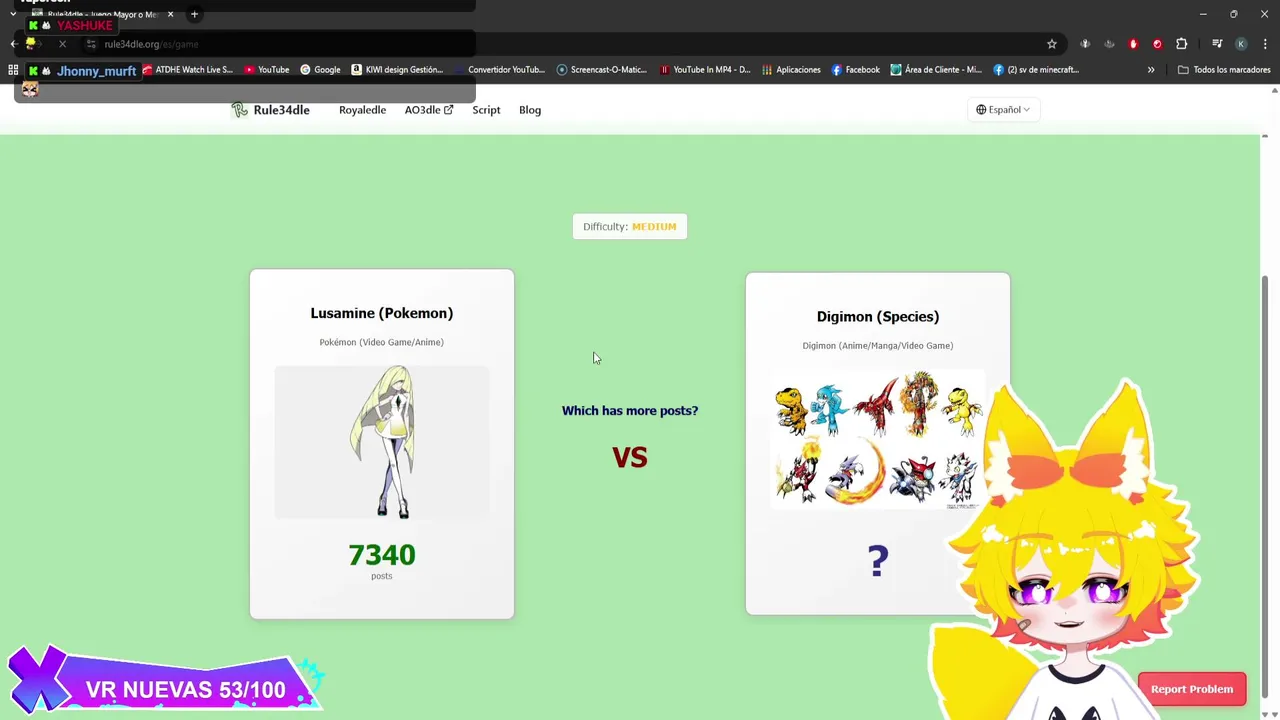Click the second grey extension icon
The height and width of the screenshot is (720, 1280).
click(x=1109, y=44)
